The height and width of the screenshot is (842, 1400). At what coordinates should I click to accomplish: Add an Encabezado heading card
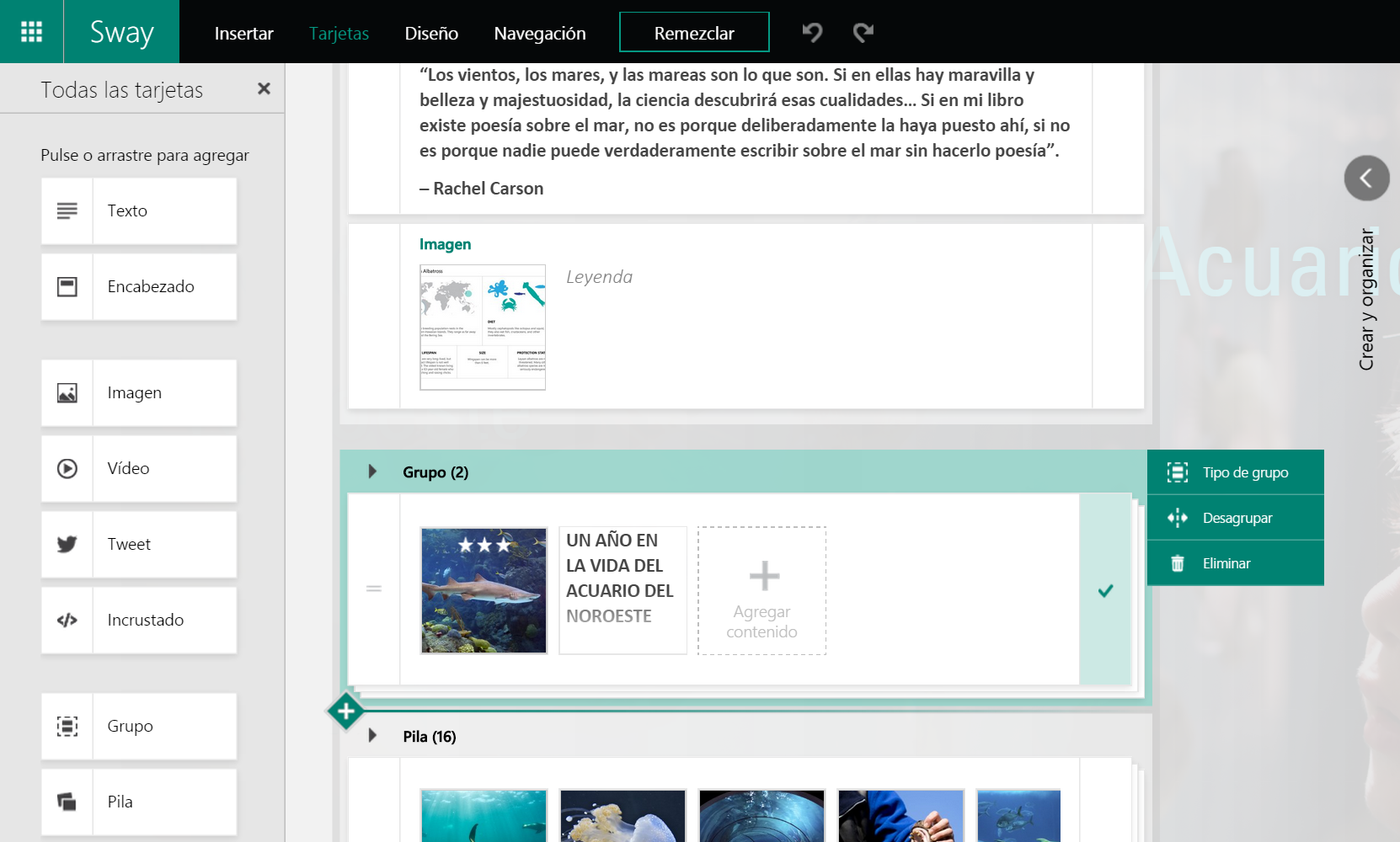coord(139,287)
